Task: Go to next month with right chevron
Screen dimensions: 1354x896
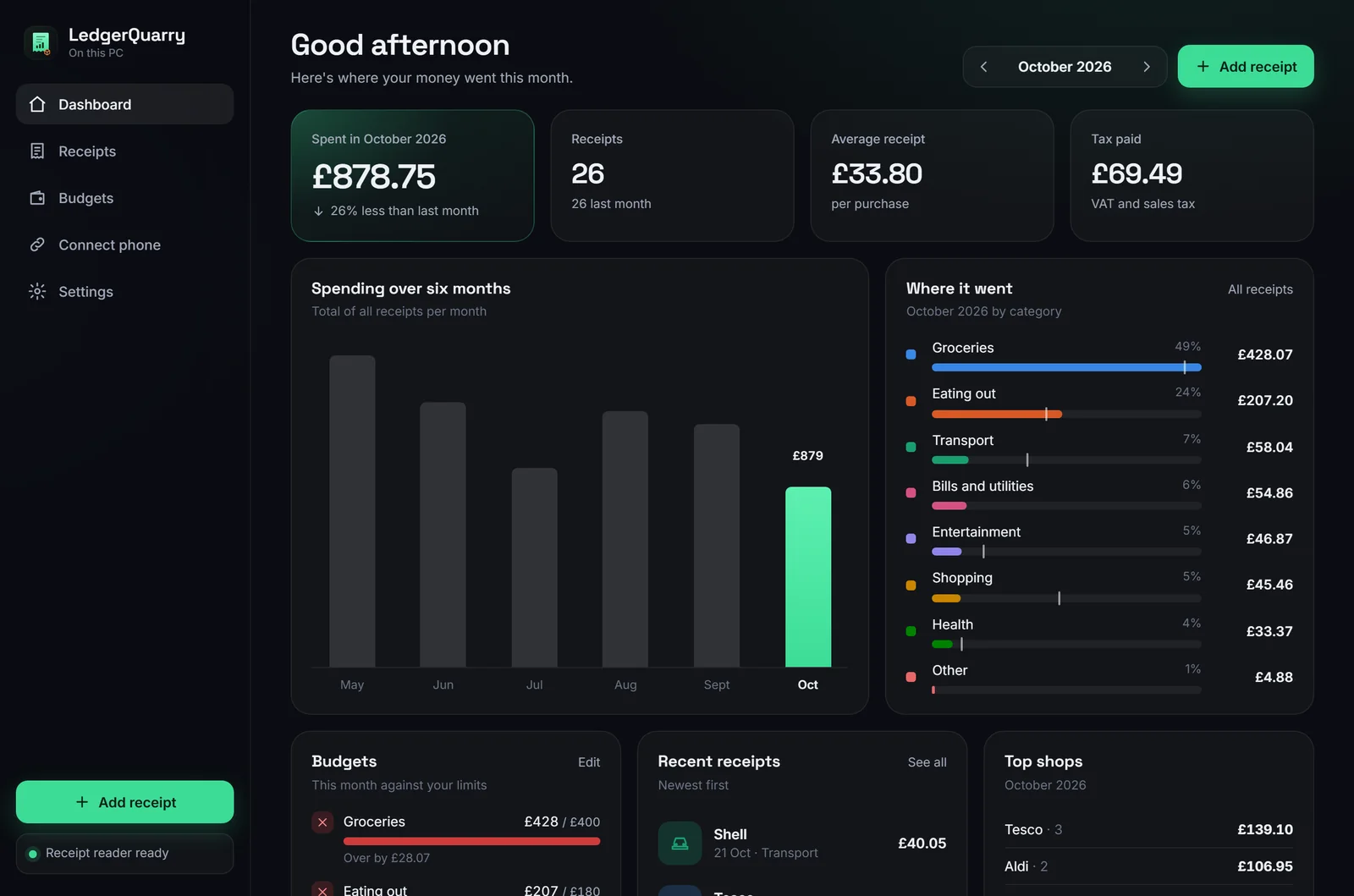Action: tap(1147, 67)
